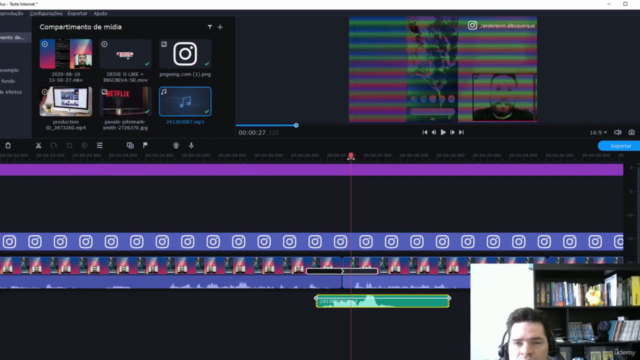
Task: Click the red playhead marker on ruler
Action: point(351,156)
